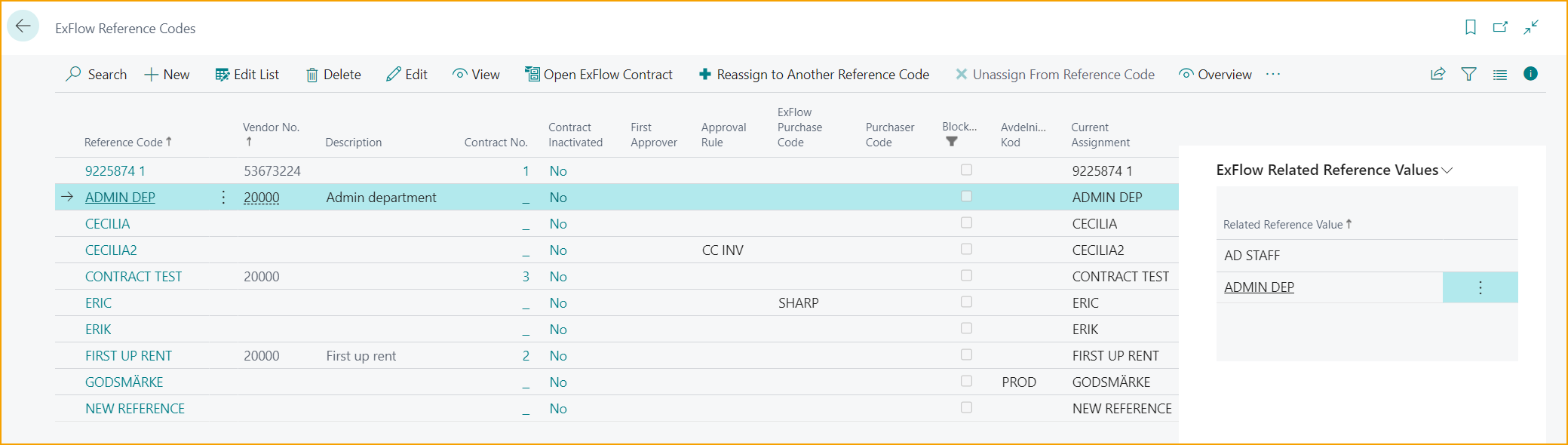Select the Admin department description cell
This screenshot has width=1568, height=445.
click(x=381, y=198)
